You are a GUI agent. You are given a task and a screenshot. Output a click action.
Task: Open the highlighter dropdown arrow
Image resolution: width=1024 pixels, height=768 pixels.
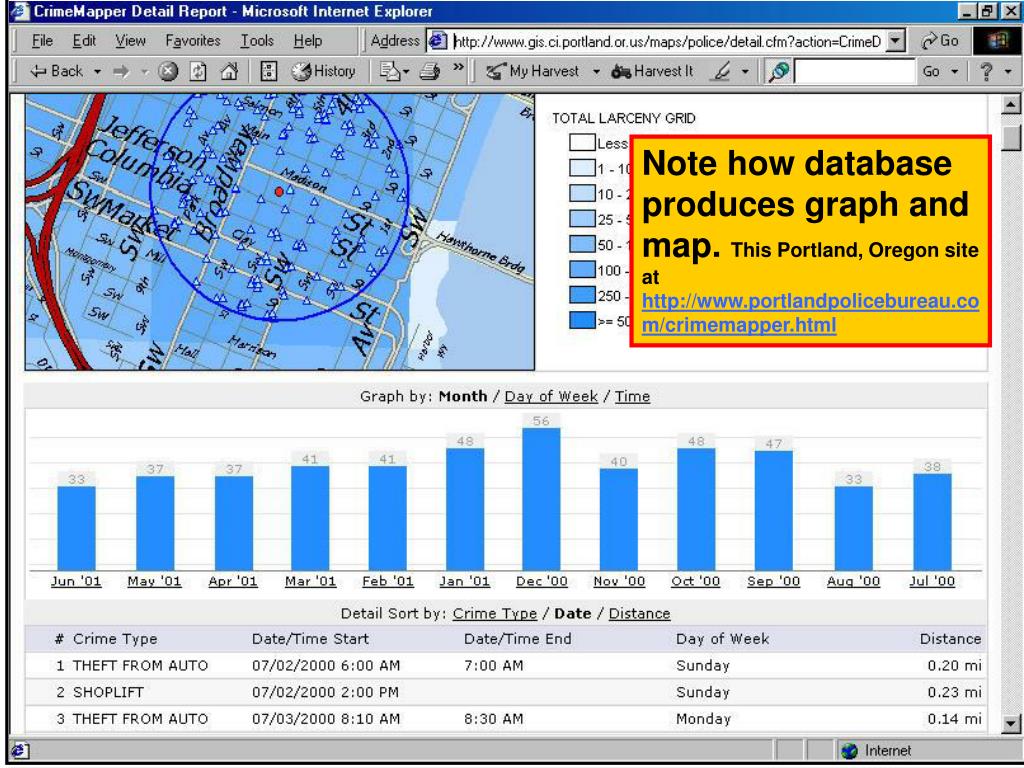[745, 72]
